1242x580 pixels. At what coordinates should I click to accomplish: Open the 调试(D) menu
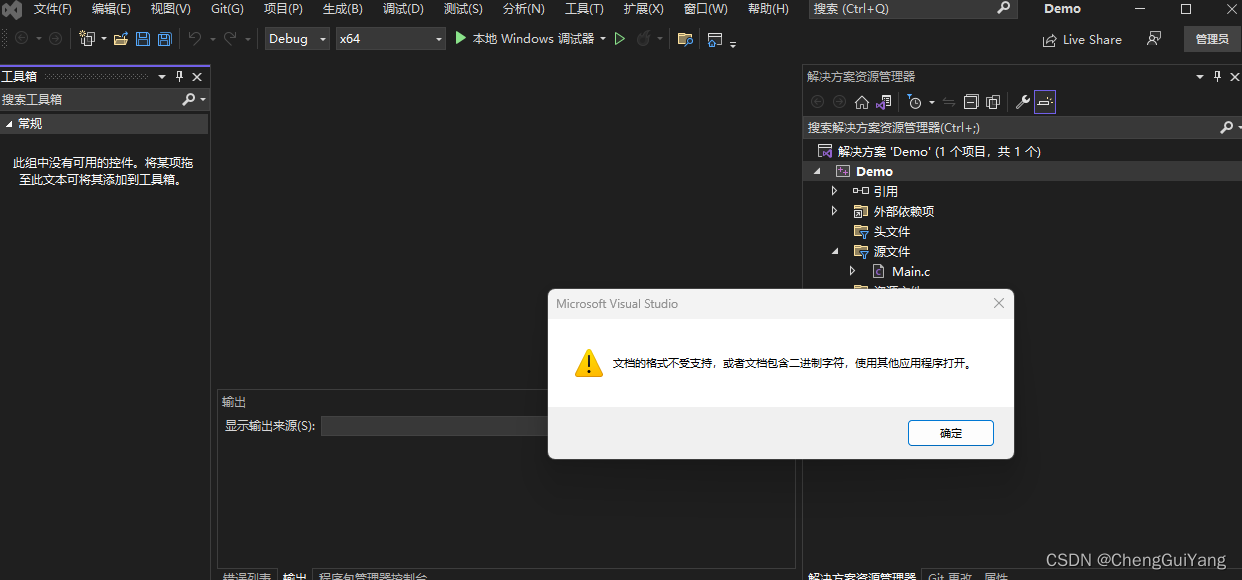(x=403, y=9)
